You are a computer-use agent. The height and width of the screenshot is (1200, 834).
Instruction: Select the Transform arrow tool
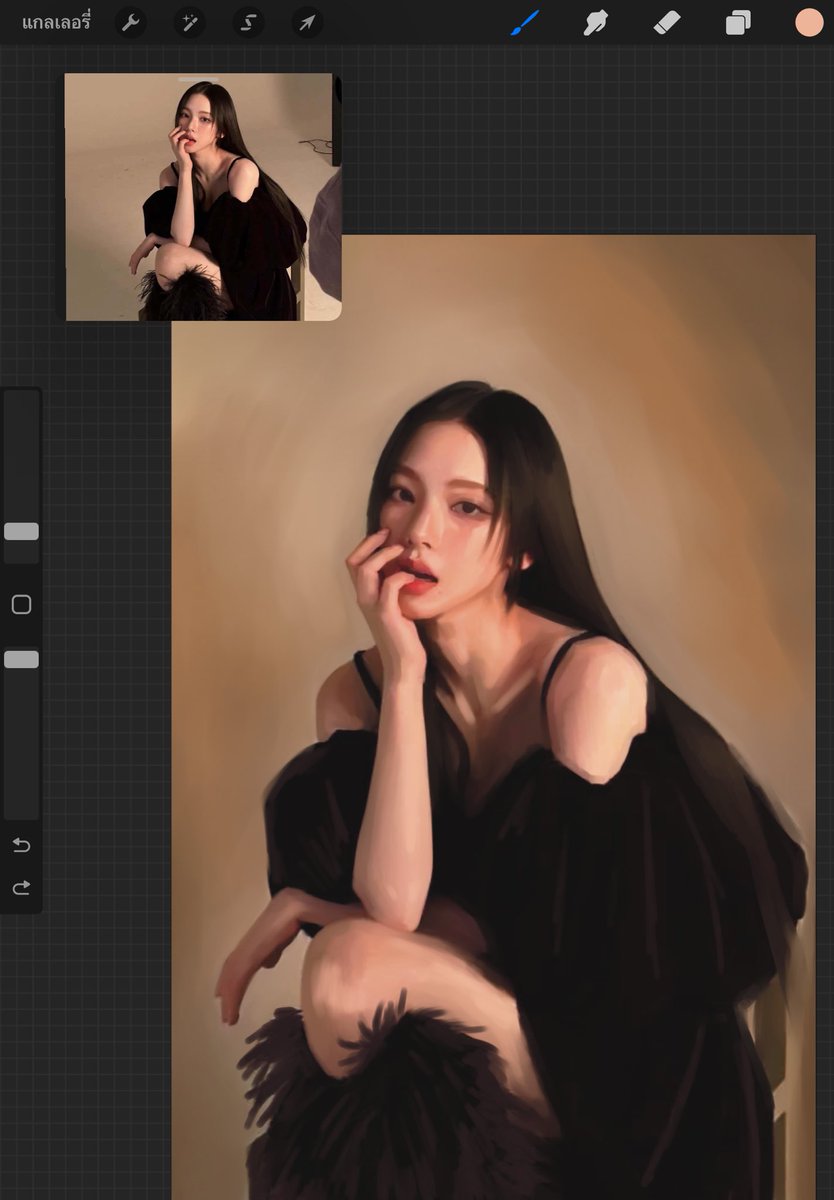tap(307, 22)
